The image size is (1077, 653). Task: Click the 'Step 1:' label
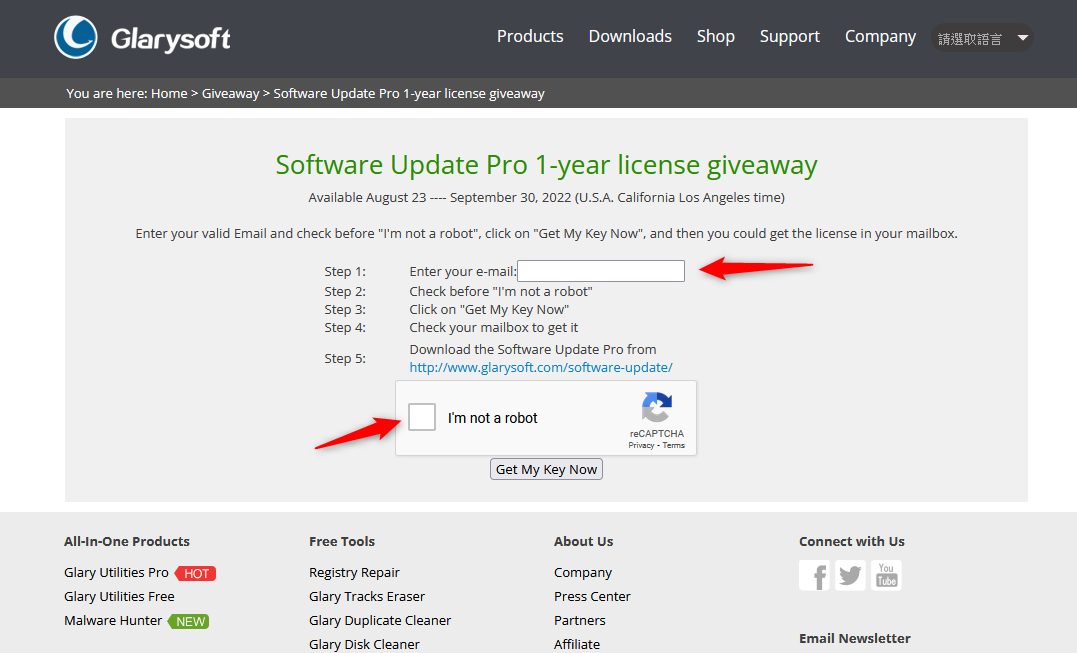pos(345,271)
